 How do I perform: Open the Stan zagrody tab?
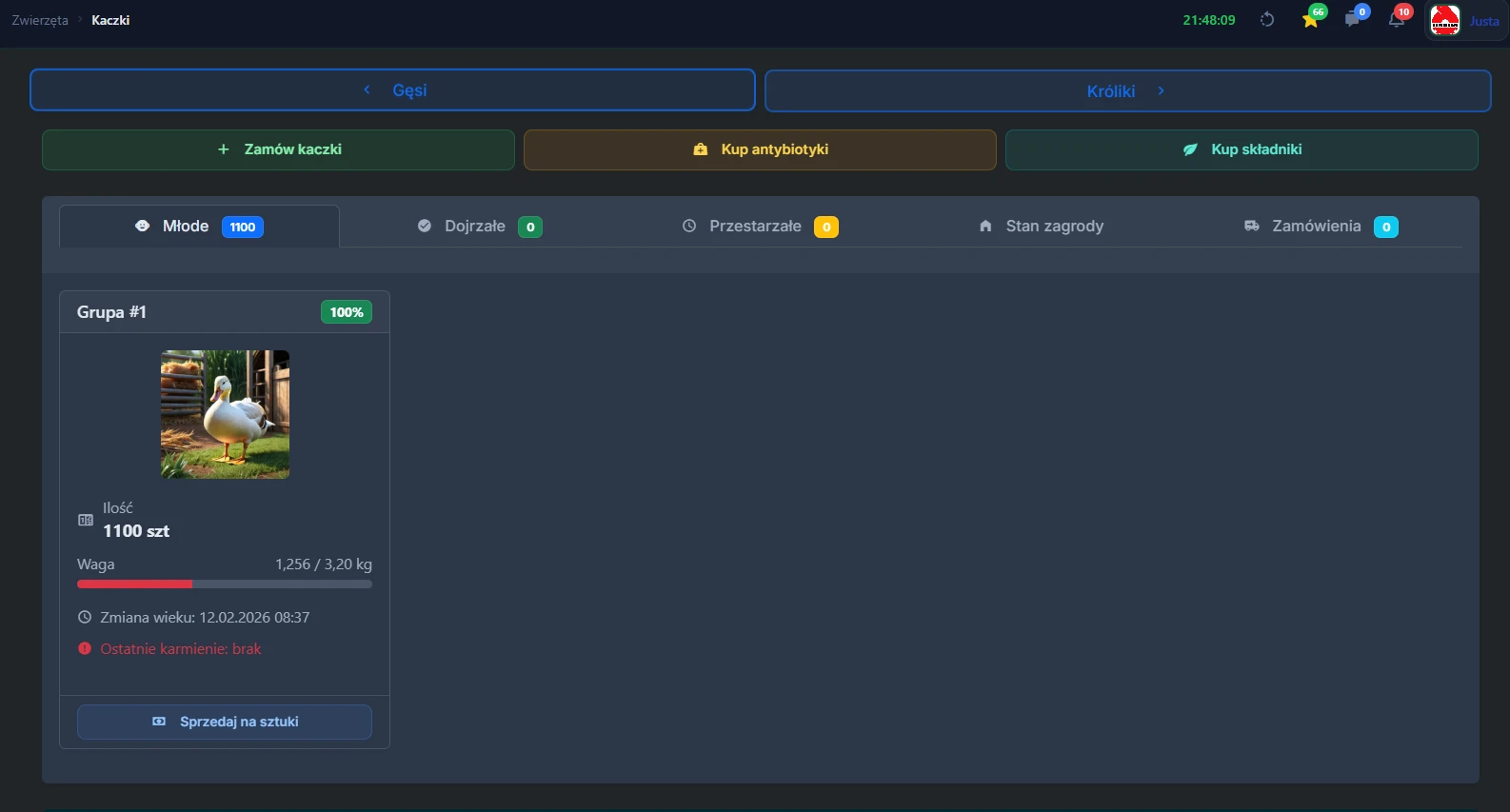point(1041,227)
